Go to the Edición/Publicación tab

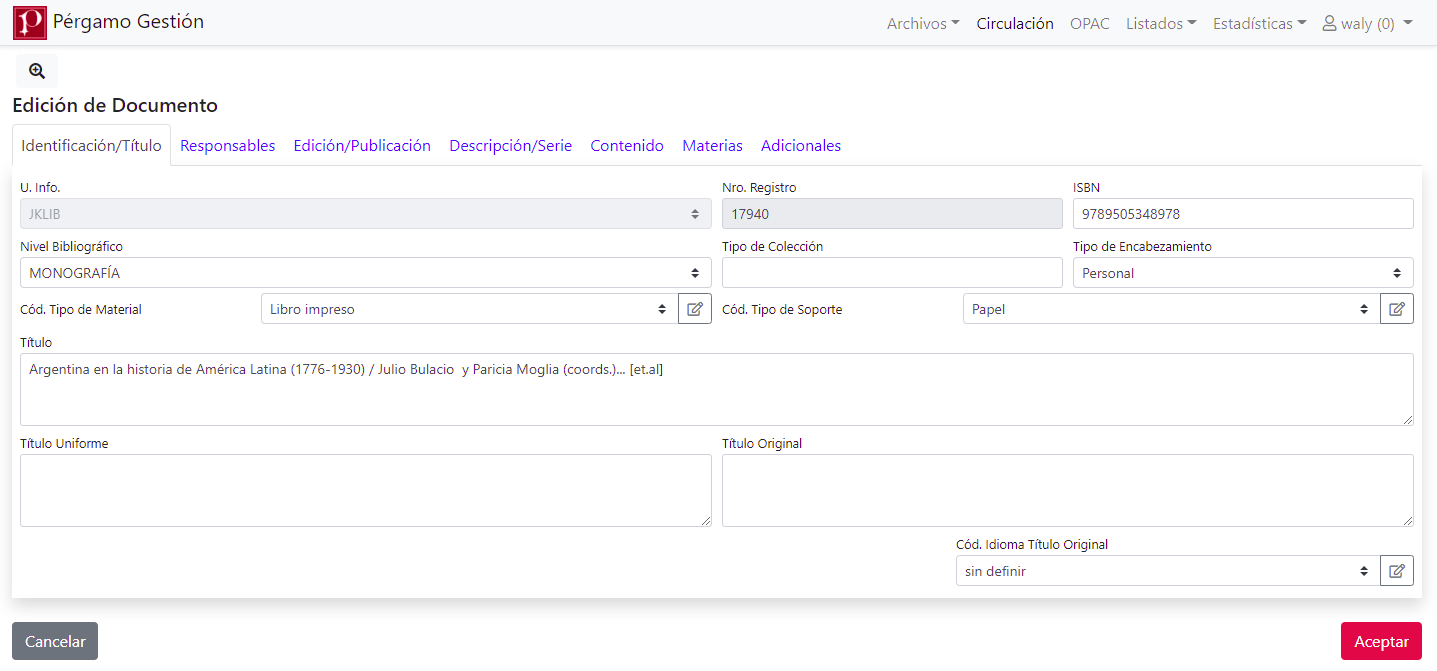[x=362, y=146]
